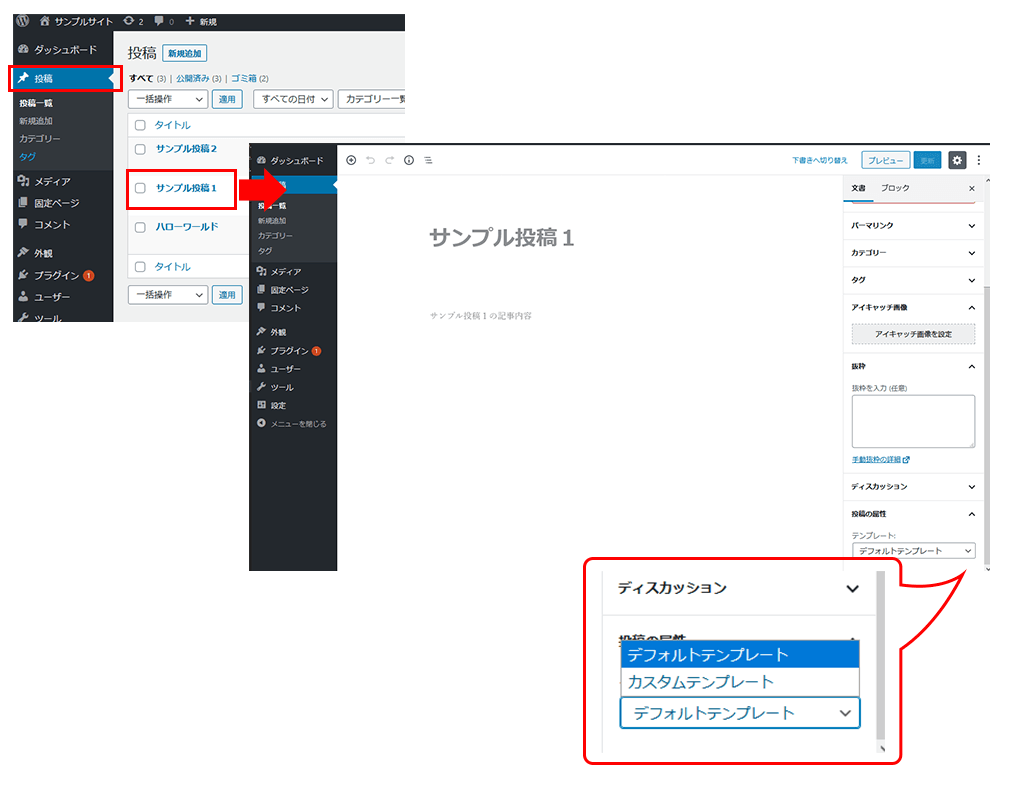Check the box for ハローワールド
Image resolution: width=1024 pixels, height=800 pixels.
click(140, 227)
